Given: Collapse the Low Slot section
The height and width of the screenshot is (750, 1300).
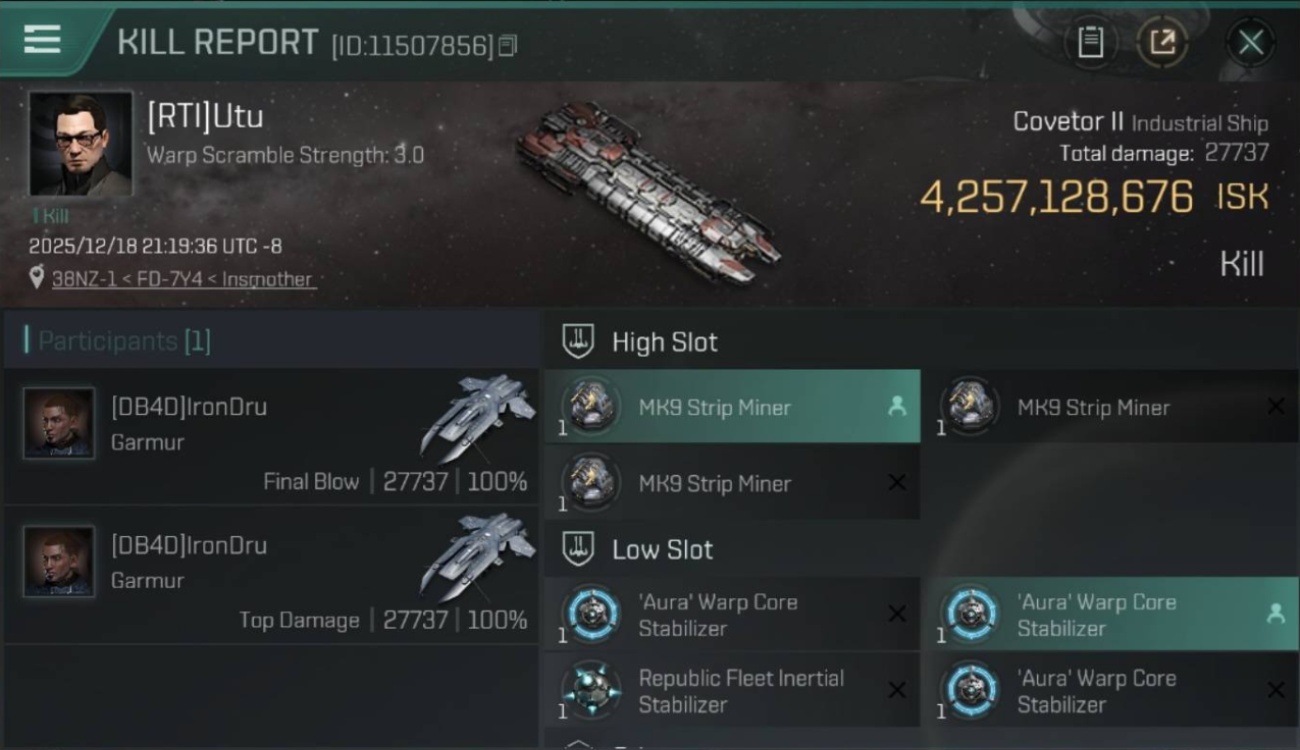Looking at the screenshot, I should [662, 549].
